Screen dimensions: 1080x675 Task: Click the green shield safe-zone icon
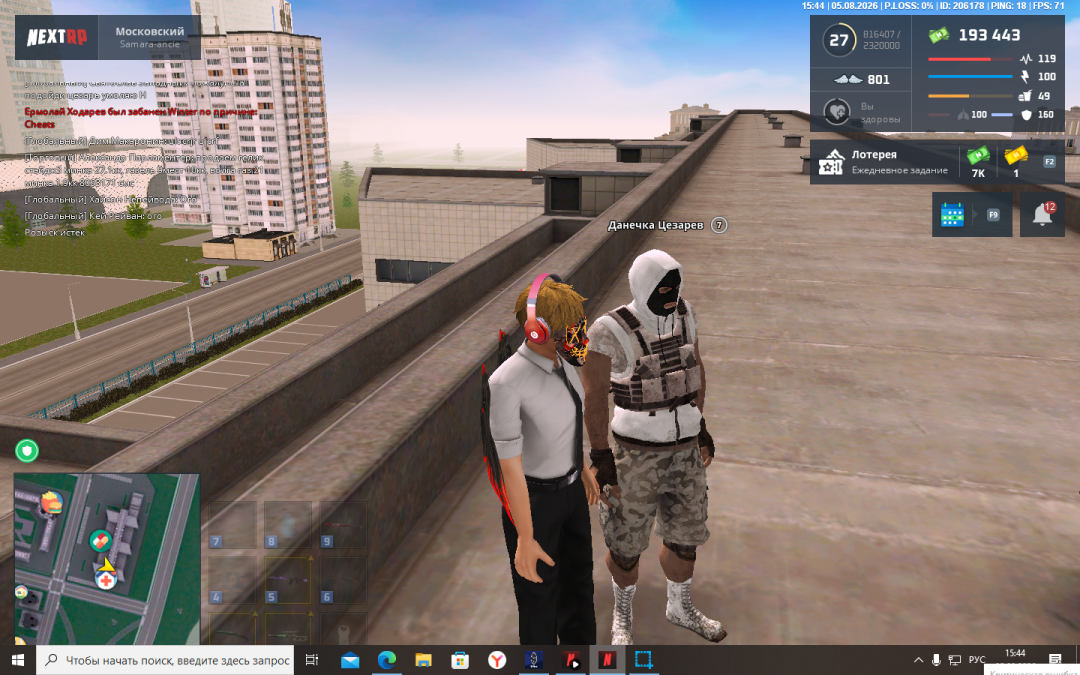(x=27, y=451)
